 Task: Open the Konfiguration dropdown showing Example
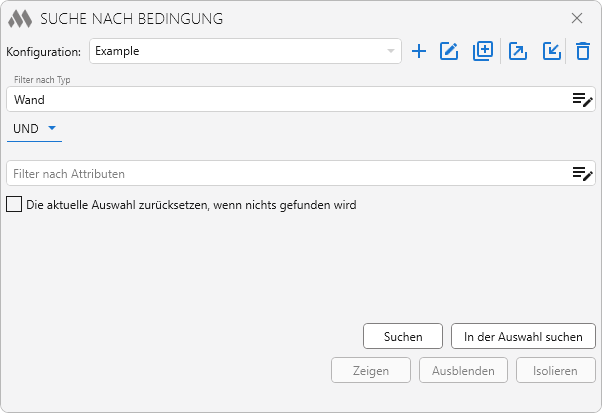coord(245,51)
